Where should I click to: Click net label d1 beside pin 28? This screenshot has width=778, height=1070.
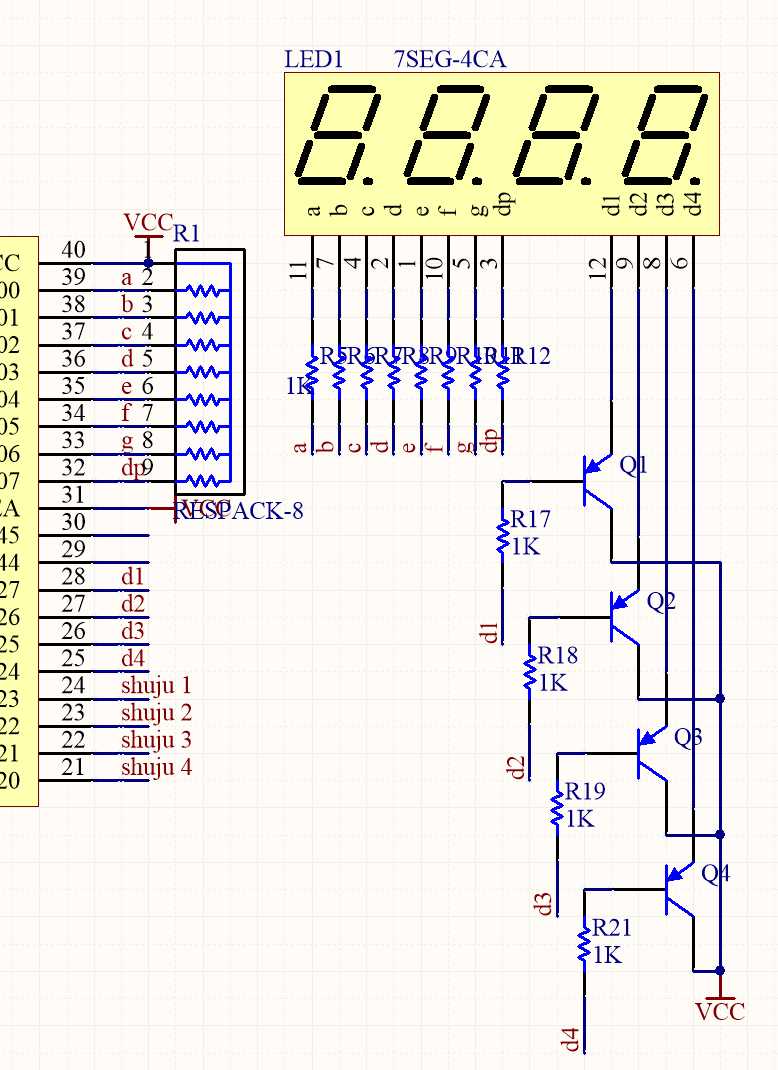[132, 577]
